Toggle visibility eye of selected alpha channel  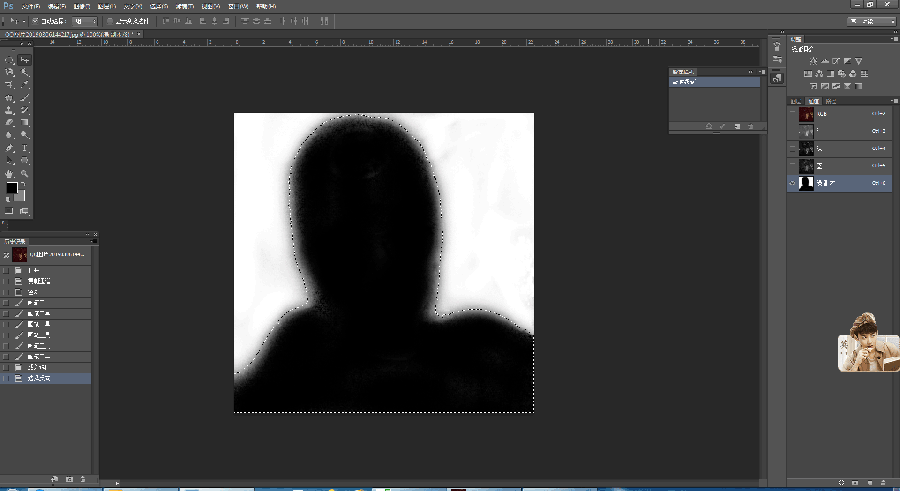793,183
